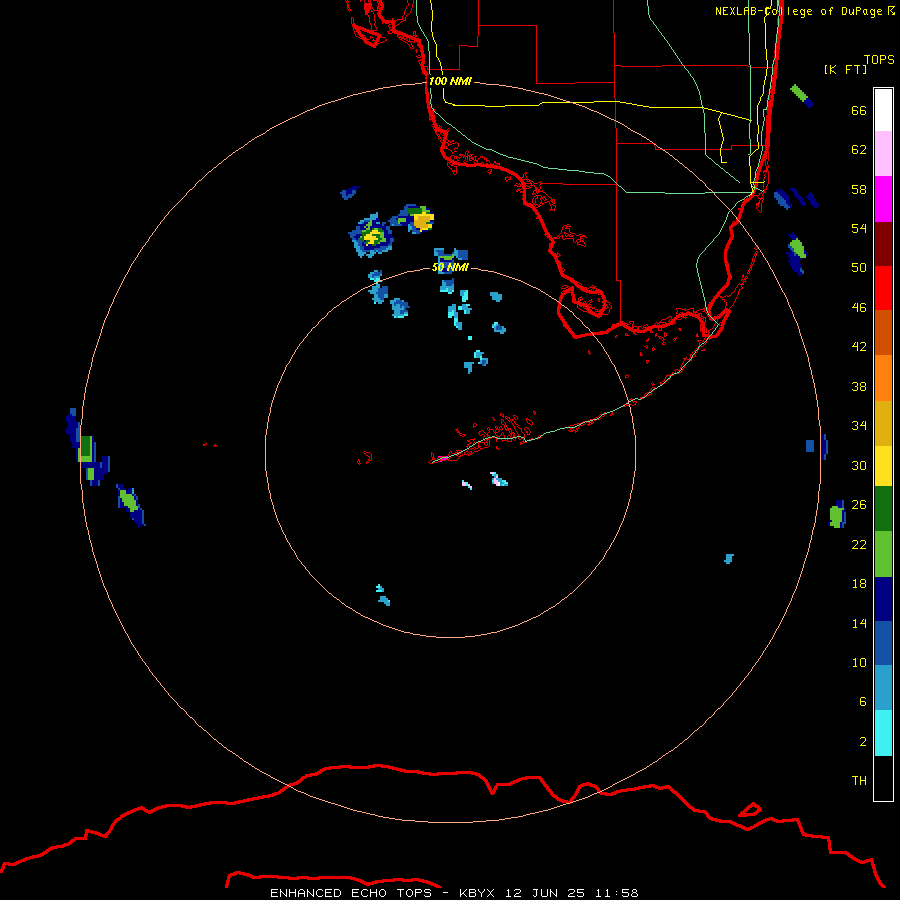Select the light orange legend swatch
The image size is (900, 900).
pos(883,378)
